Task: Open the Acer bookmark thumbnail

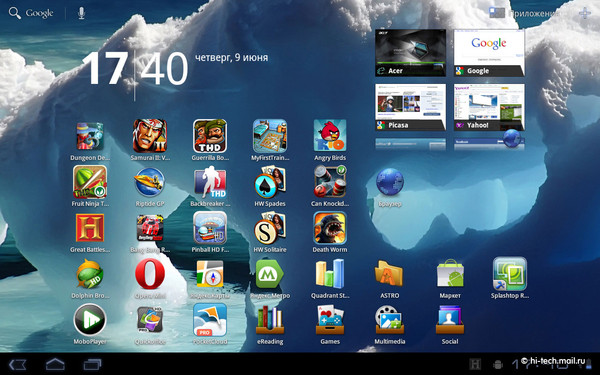Action: coord(411,53)
